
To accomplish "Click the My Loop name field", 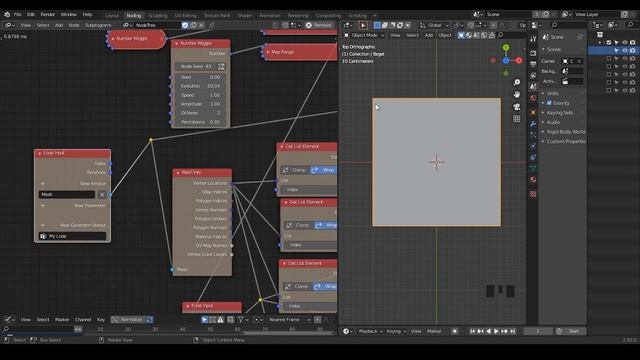I will tap(72, 236).
